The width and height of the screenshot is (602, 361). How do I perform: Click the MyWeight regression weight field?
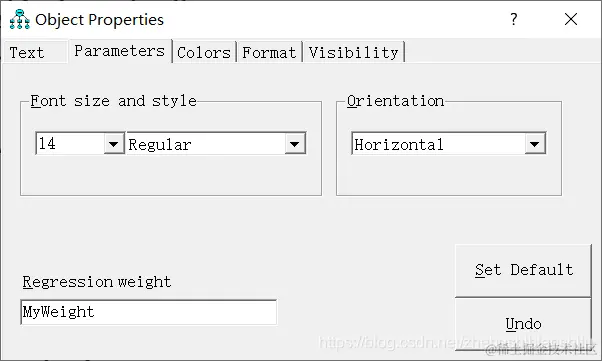(149, 312)
